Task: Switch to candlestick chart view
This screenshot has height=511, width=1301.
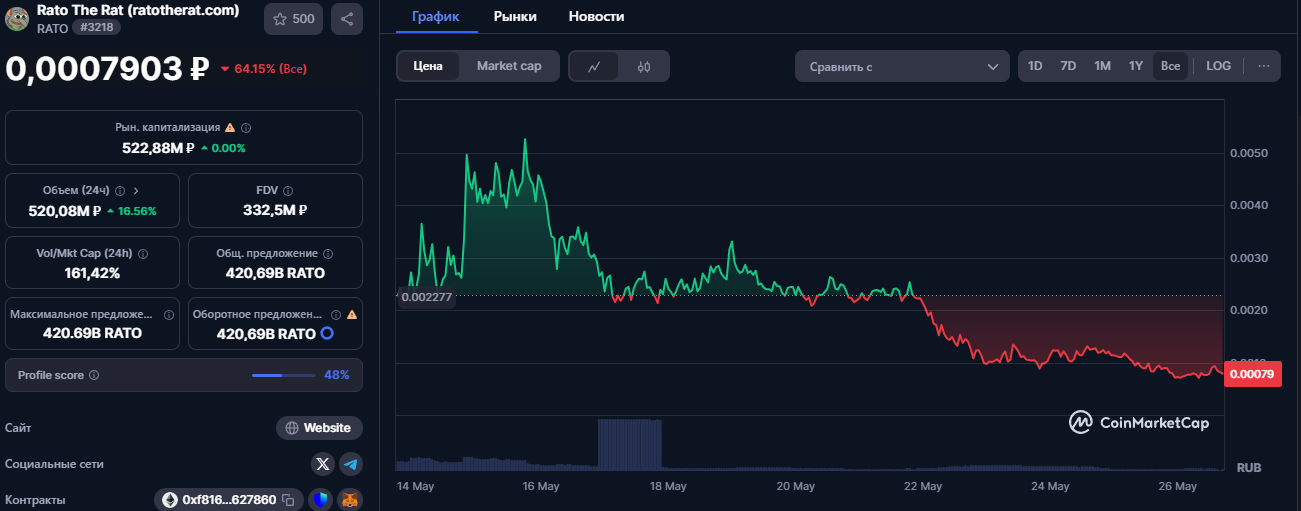Action: (x=643, y=67)
